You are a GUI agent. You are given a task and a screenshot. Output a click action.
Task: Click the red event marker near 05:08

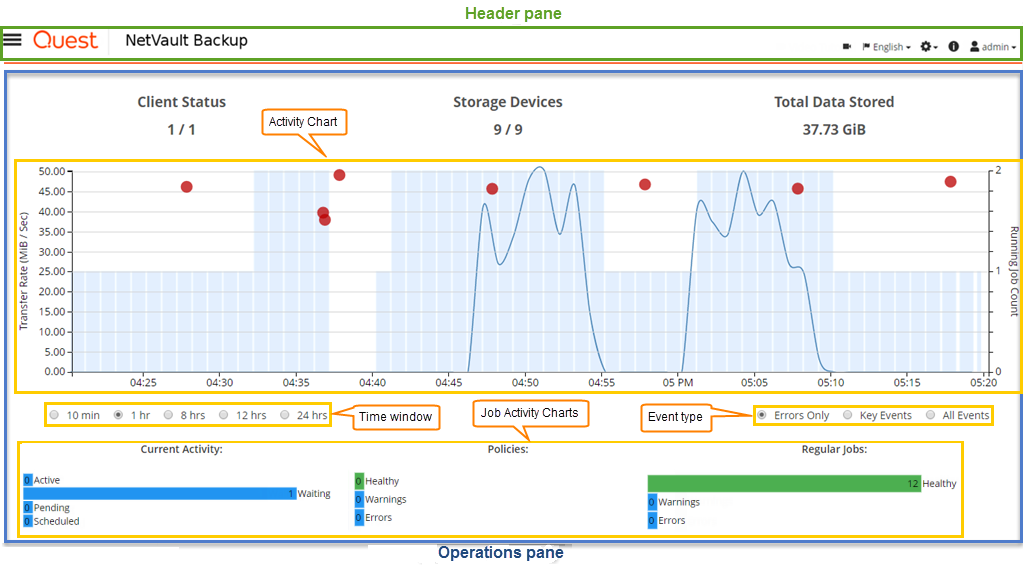point(797,189)
